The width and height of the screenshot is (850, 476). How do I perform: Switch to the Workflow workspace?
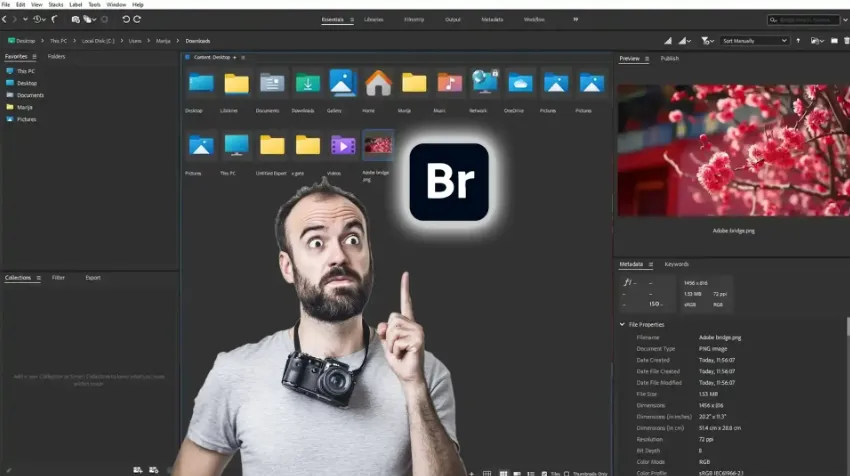[534, 20]
